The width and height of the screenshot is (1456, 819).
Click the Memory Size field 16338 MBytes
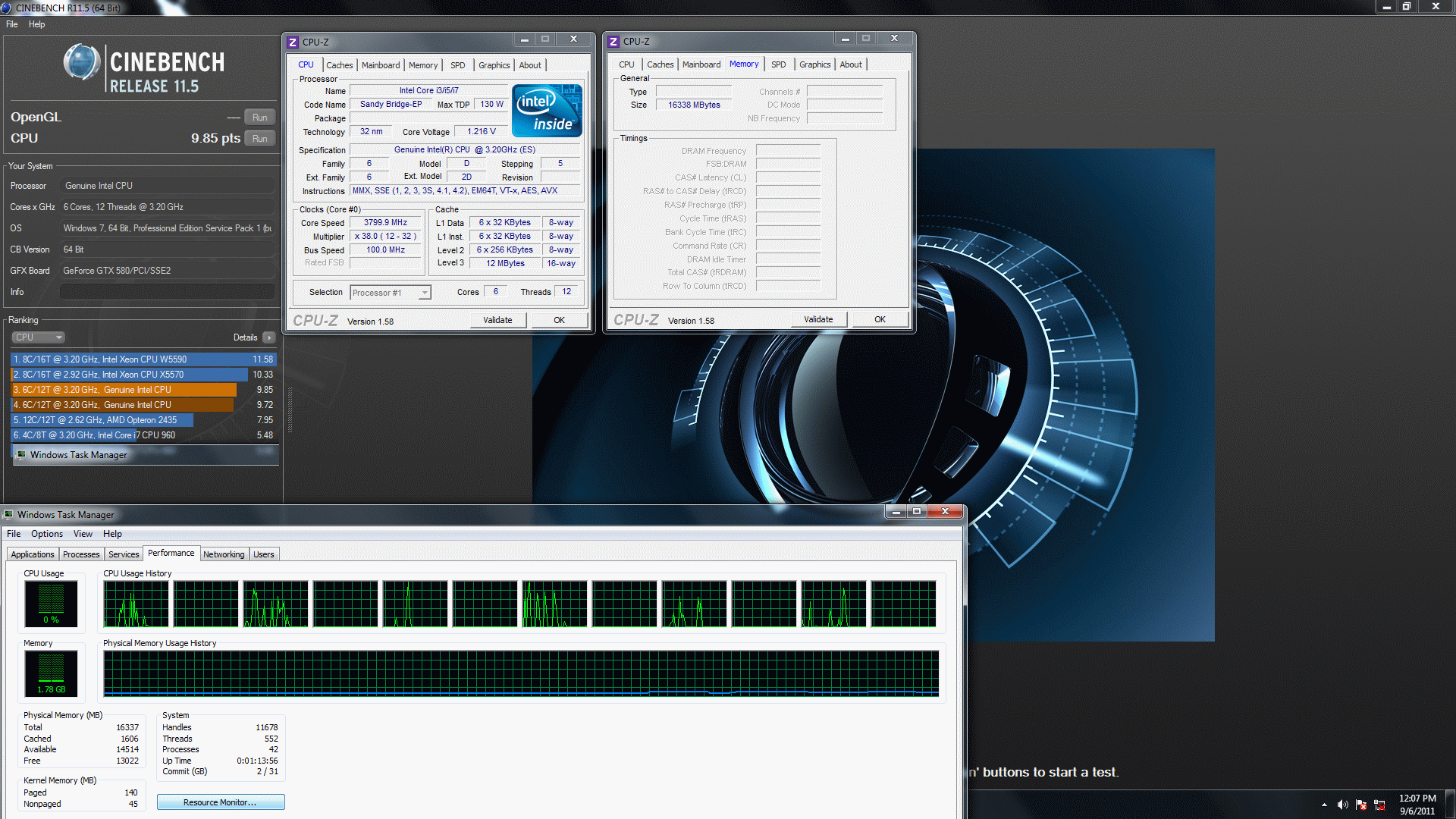click(694, 105)
